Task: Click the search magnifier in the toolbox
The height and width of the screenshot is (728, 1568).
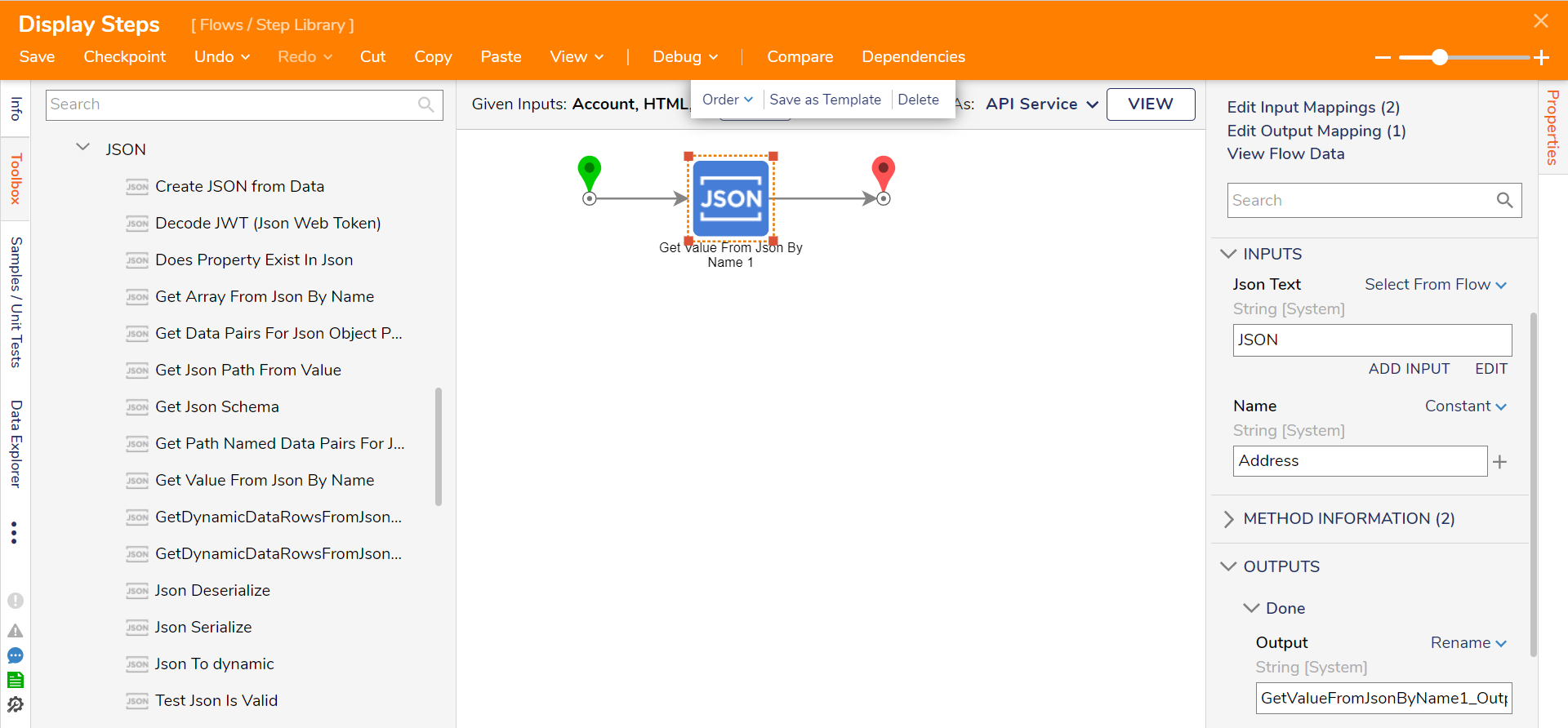Action: point(425,104)
